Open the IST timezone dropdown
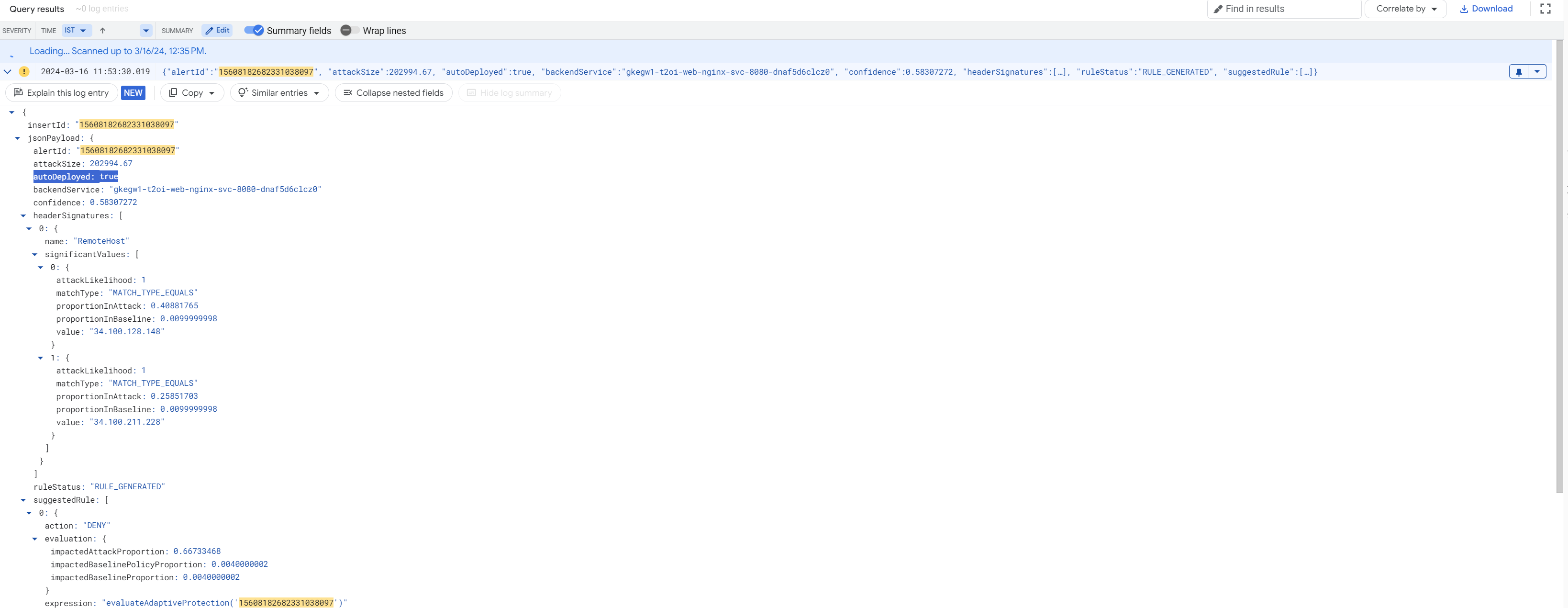 click(x=76, y=30)
